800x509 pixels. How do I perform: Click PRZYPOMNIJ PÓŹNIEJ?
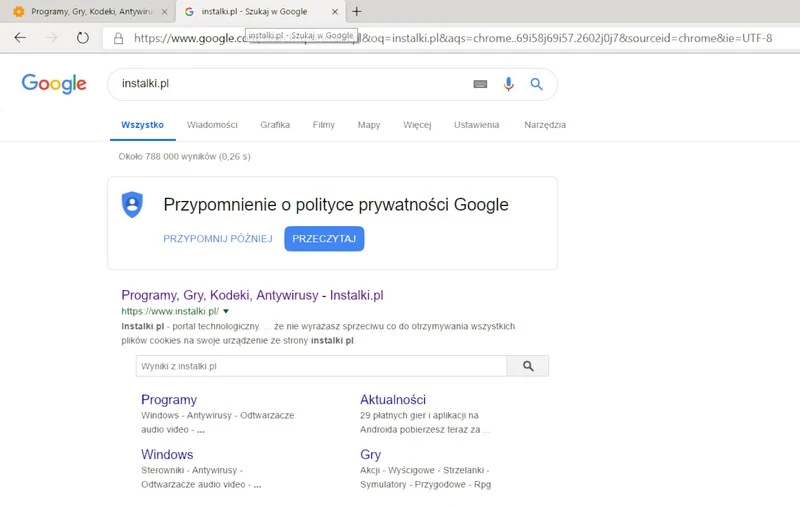[218, 239]
